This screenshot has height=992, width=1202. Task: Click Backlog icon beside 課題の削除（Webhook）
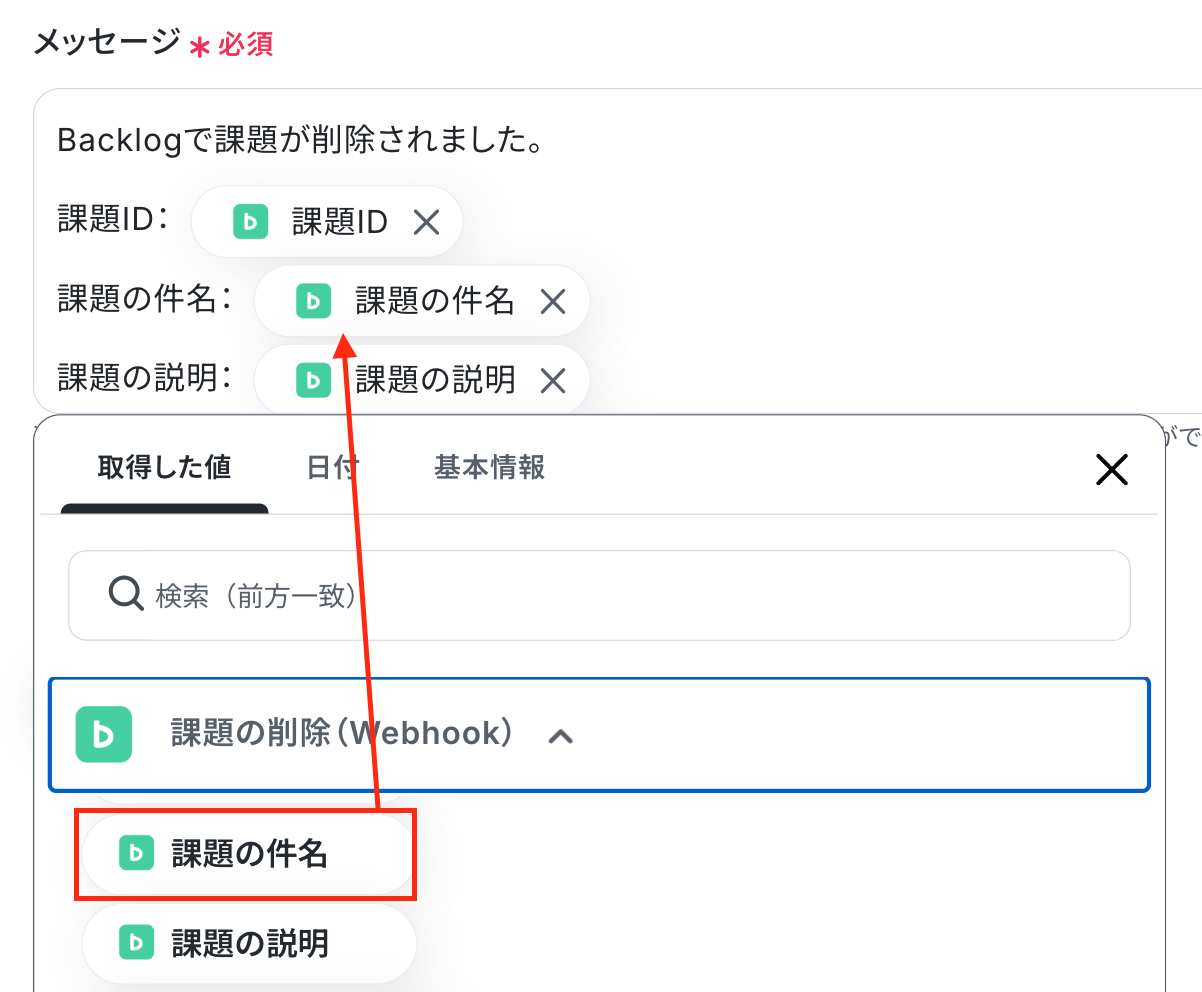(104, 734)
